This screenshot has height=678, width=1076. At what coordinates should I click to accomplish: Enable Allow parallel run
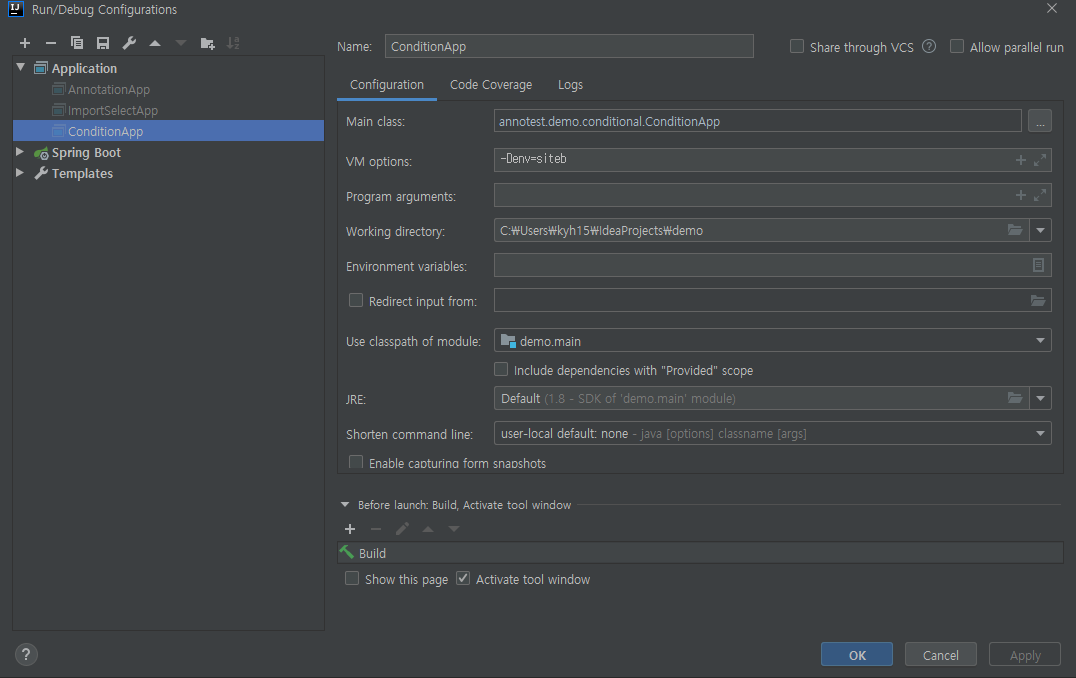click(957, 46)
